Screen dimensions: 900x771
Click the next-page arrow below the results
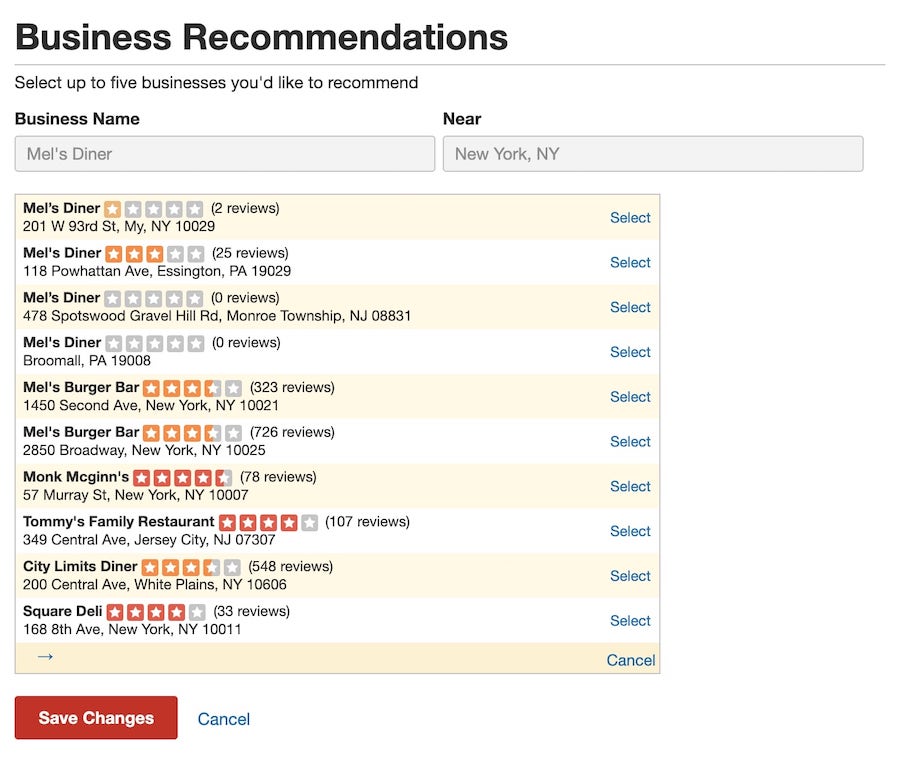(x=46, y=657)
